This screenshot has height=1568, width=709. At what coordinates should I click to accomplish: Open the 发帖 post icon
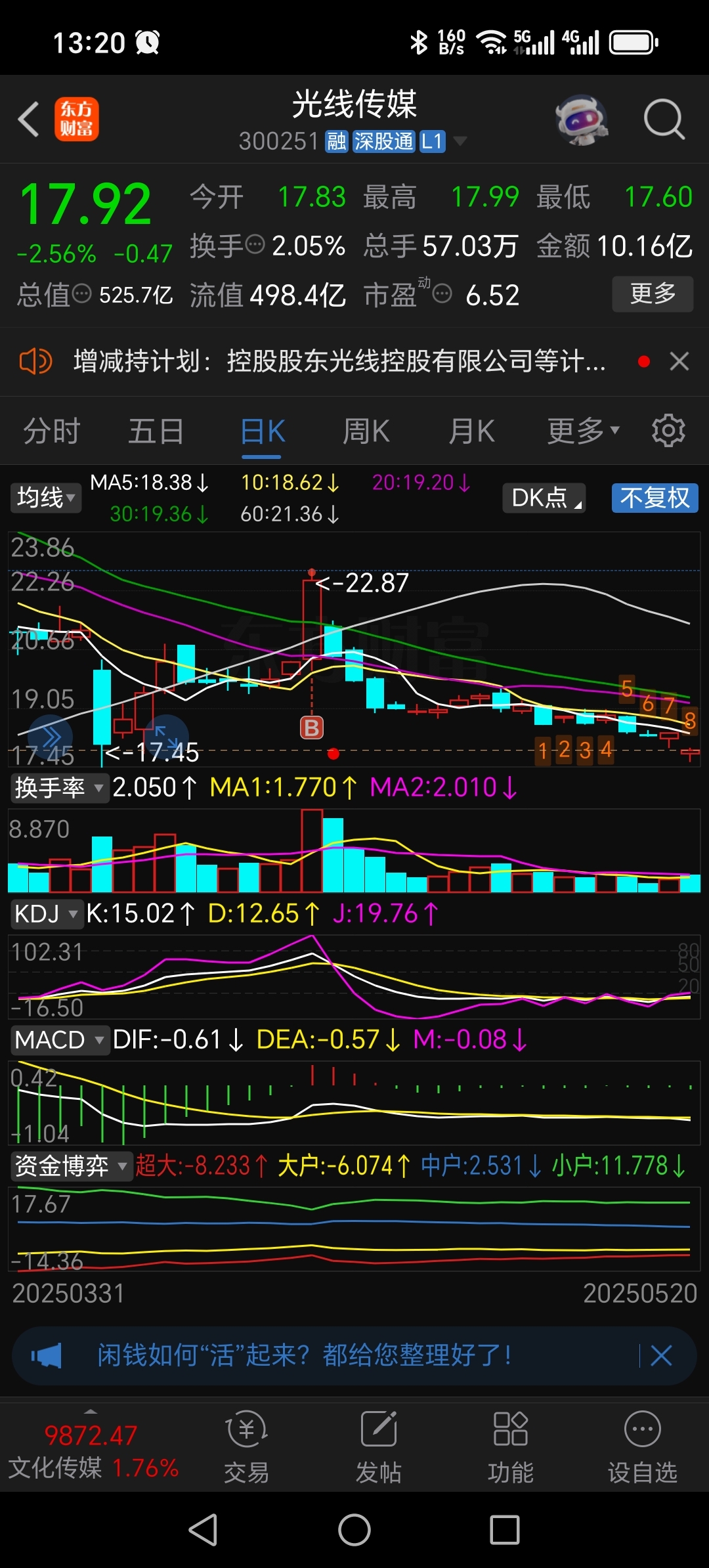point(379,1447)
